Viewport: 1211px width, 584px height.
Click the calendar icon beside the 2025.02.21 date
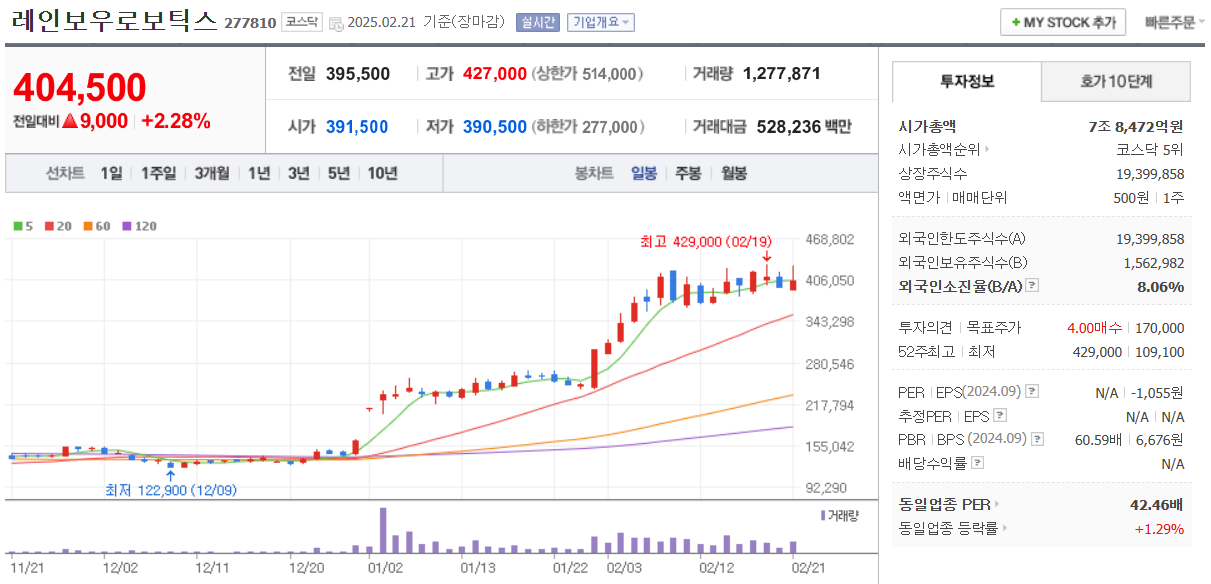[x=338, y=21]
